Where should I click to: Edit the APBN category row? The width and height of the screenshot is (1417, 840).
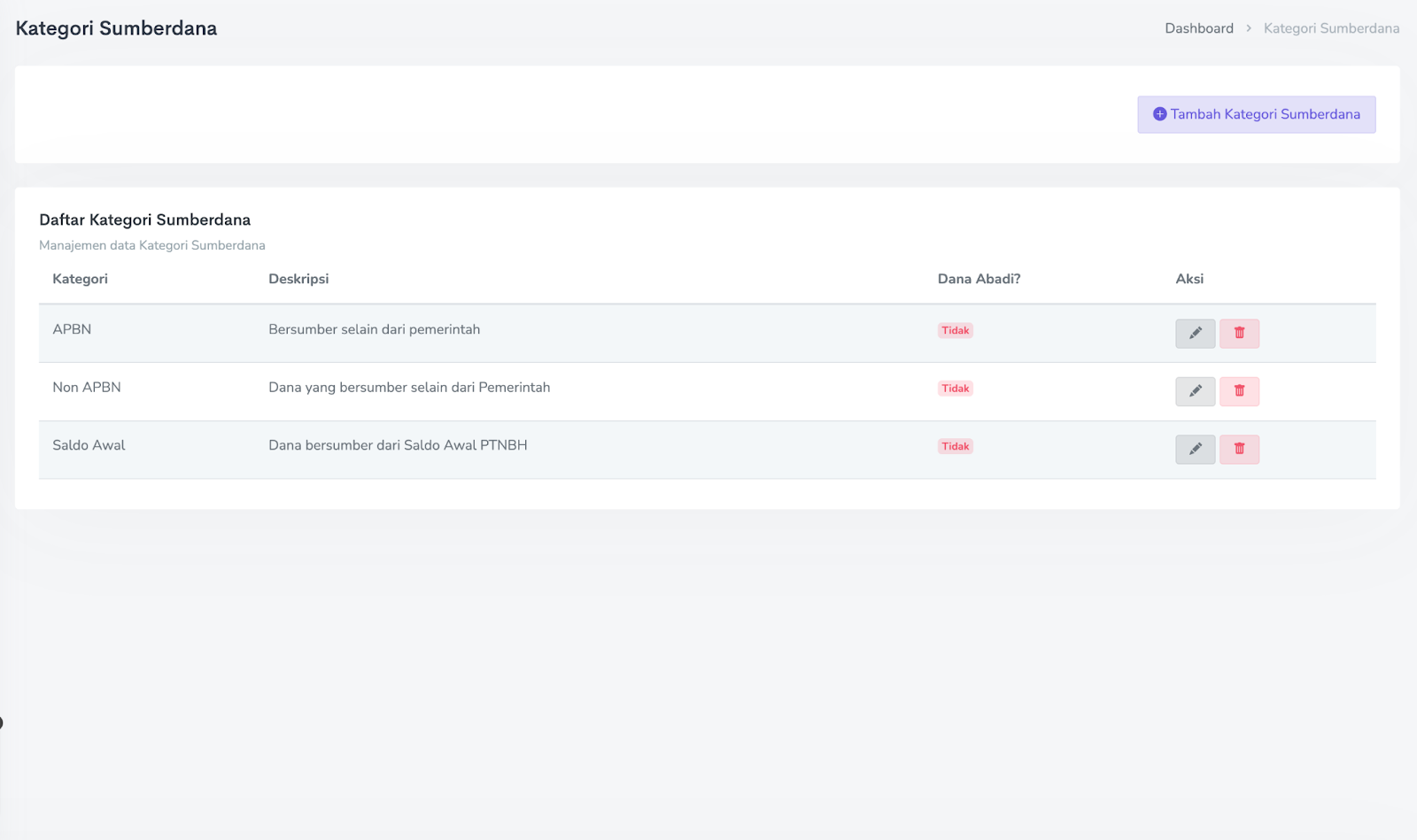tap(1195, 334)
